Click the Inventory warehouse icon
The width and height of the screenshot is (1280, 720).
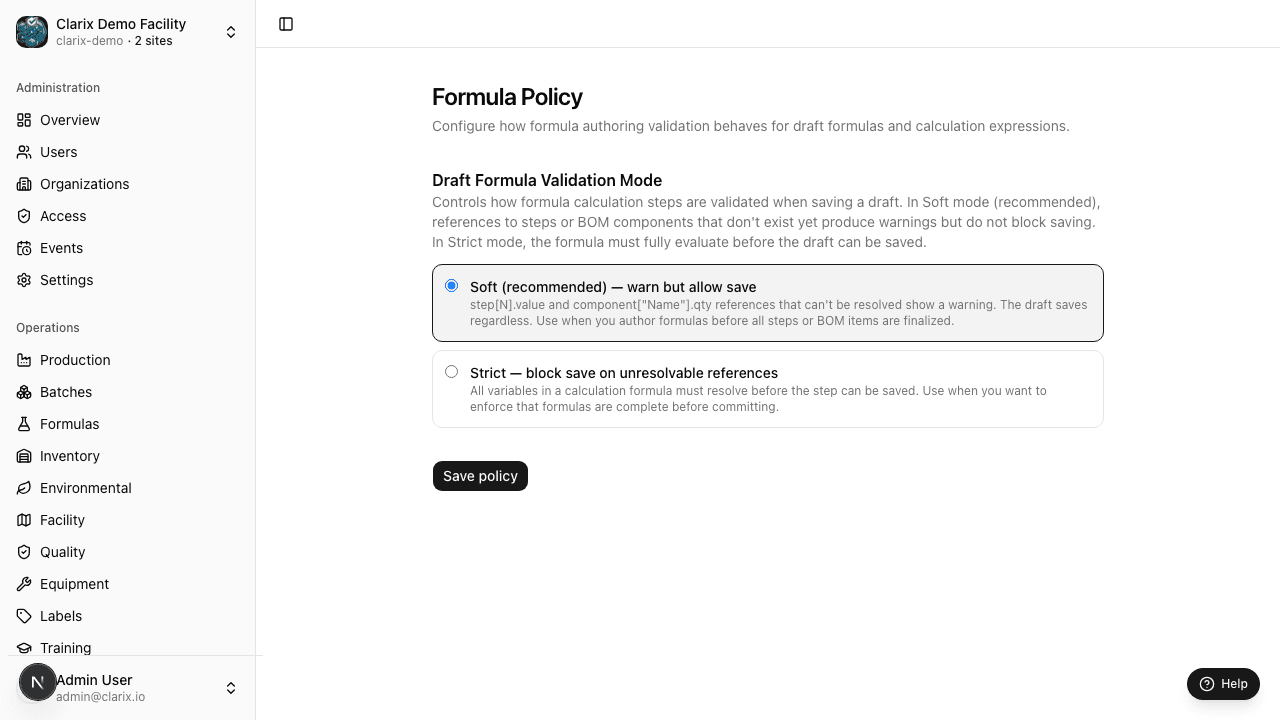coord(24,456)
